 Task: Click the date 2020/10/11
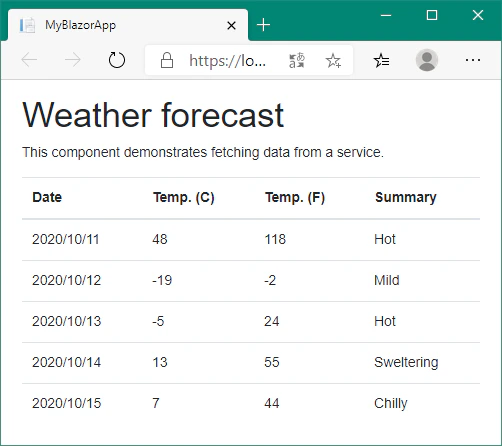tap(66, 239)
